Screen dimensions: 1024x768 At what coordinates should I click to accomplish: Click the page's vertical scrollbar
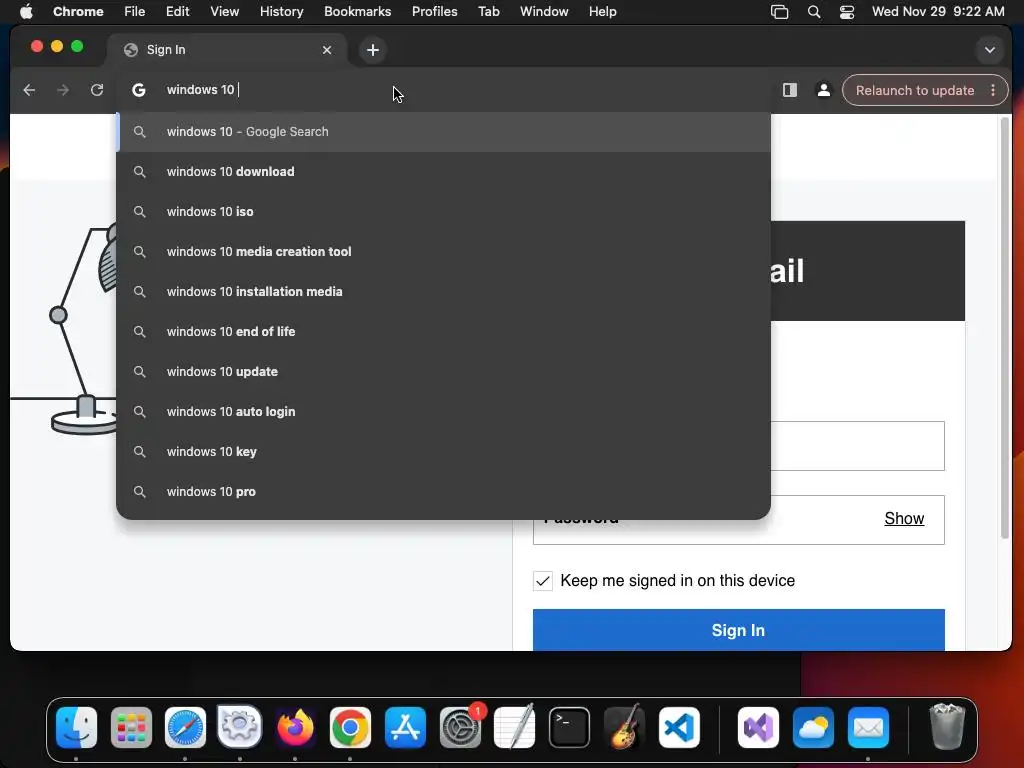[x=1005, y=327]
